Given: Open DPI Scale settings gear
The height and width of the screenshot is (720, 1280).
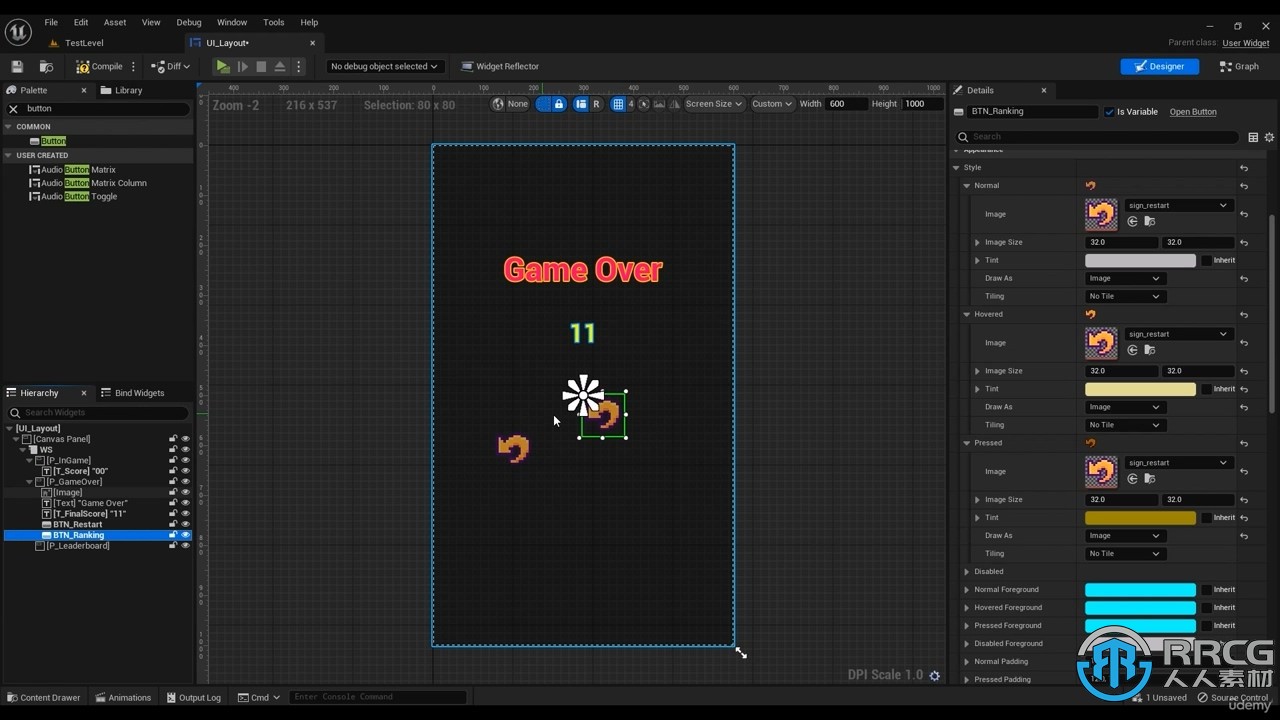Looking at the screenshot, I should tap(935, 676).
